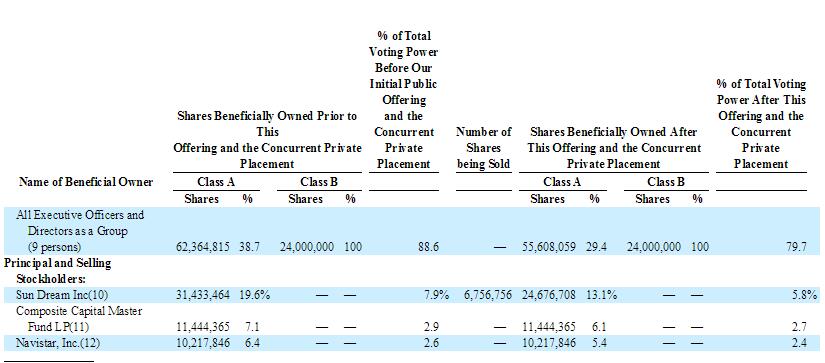Click the 79.7 voting power value

pyautogui.click(x=796, y=246)
